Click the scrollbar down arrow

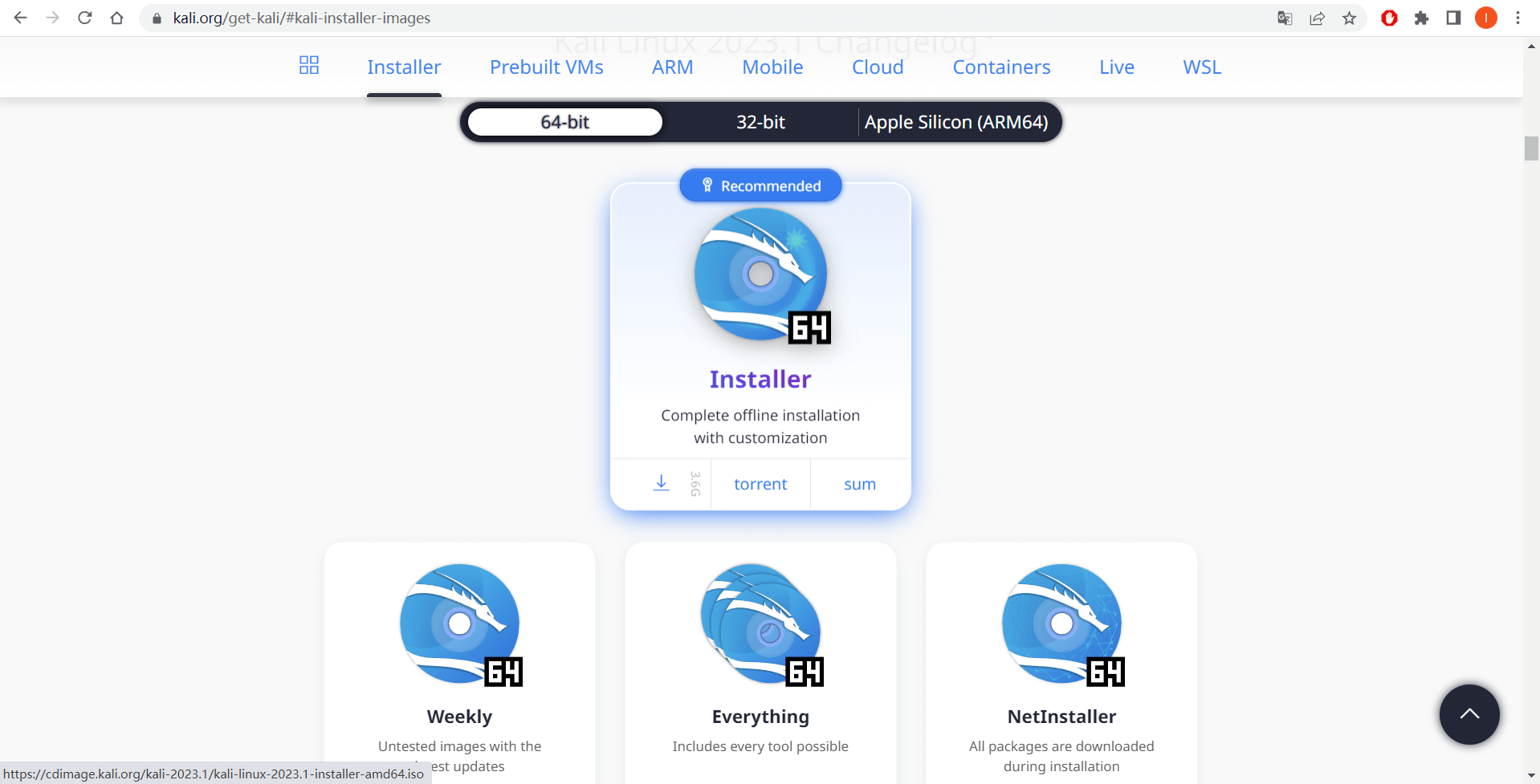1531,776
